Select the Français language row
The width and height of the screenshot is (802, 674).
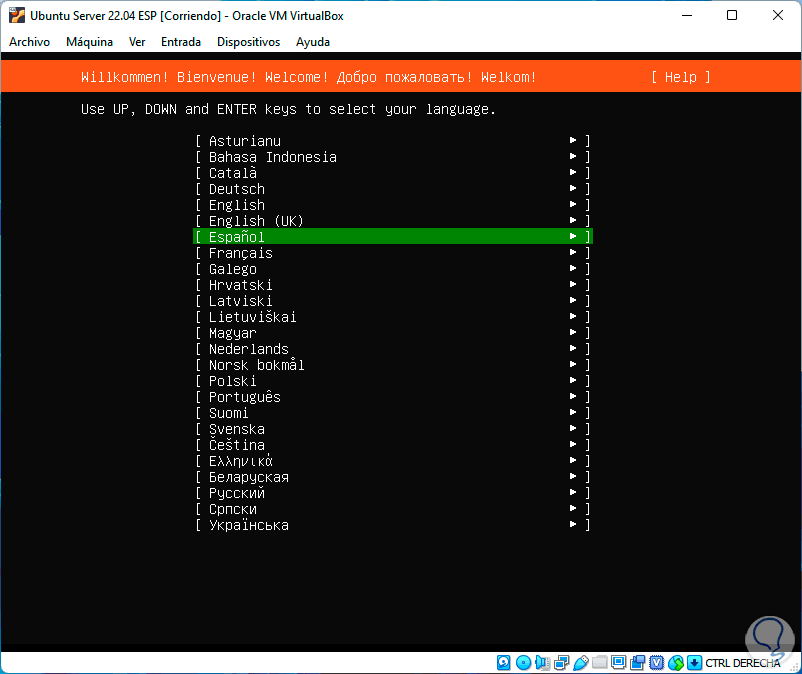[393, 253]
